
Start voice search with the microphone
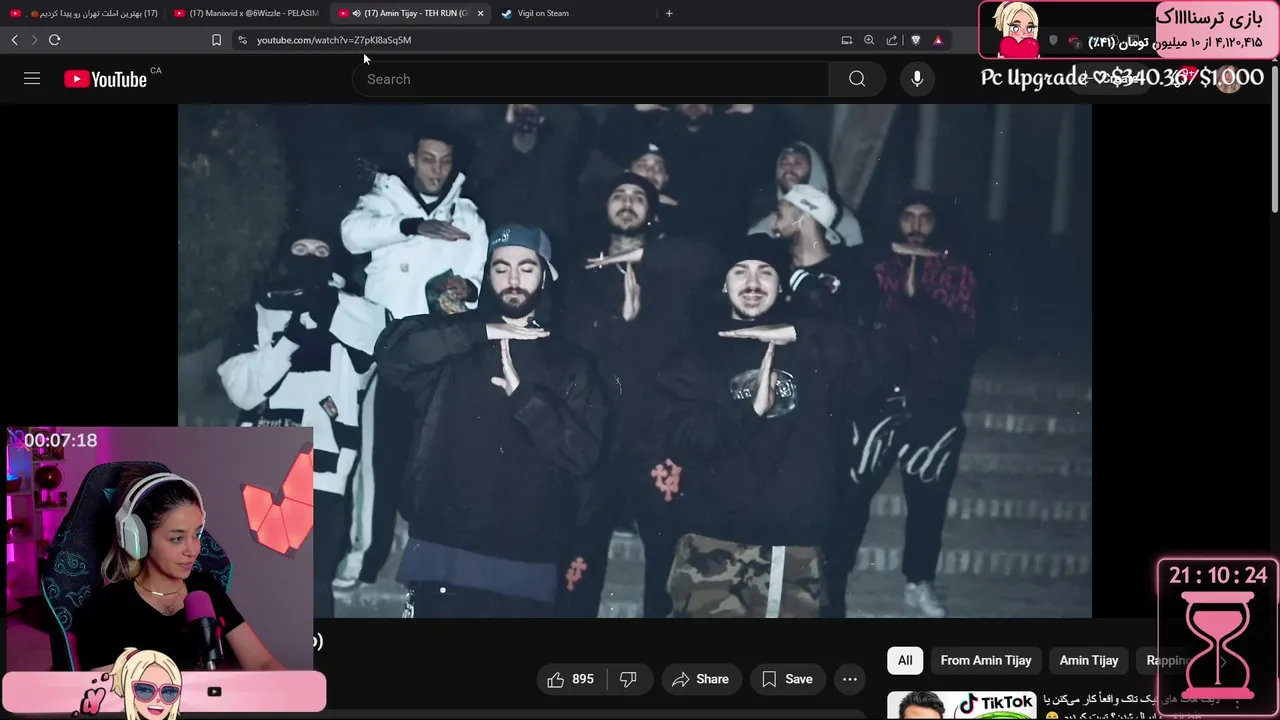tap(917, 79)
